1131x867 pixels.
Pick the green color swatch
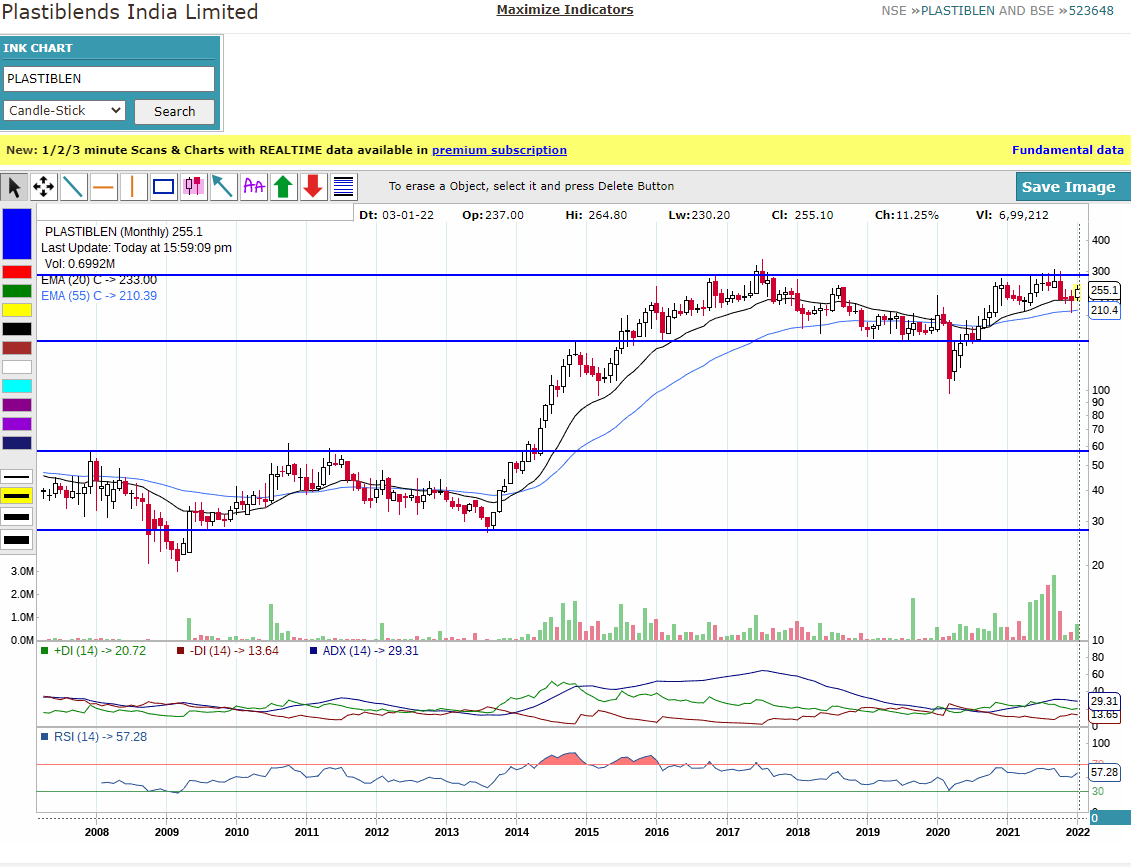pos(17,291)
